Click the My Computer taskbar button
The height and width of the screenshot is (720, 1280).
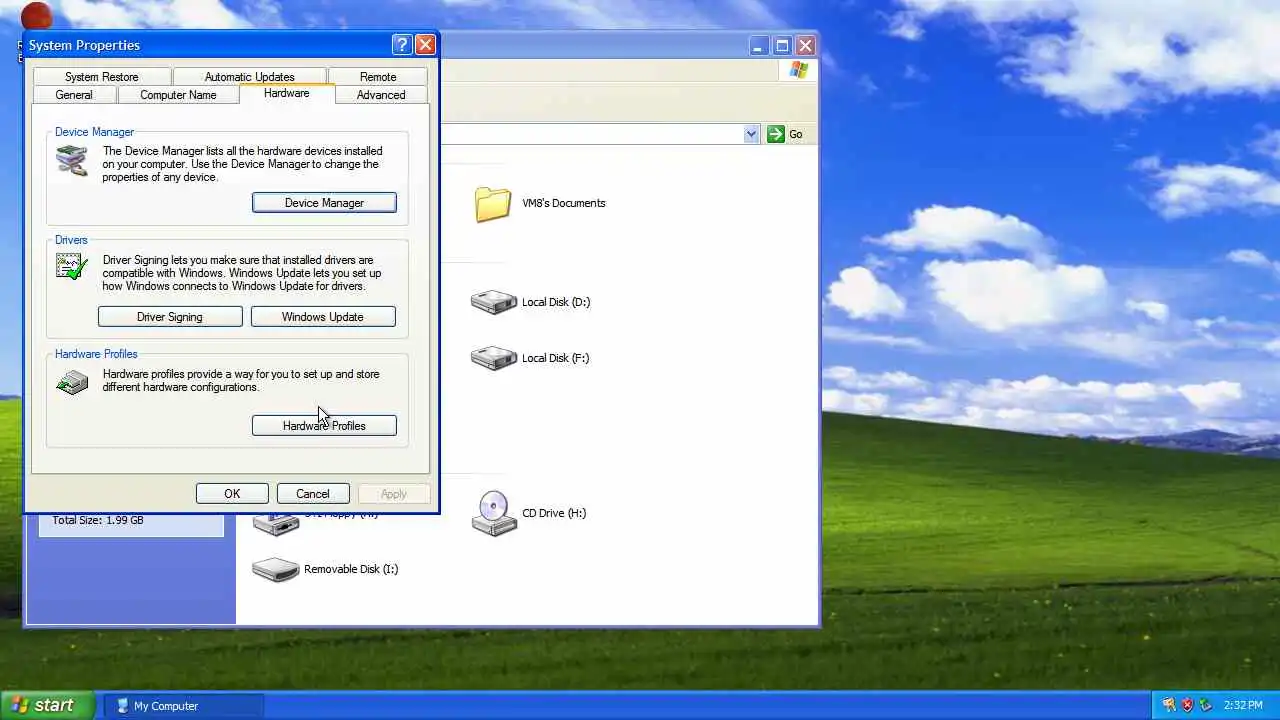[184, 706]
